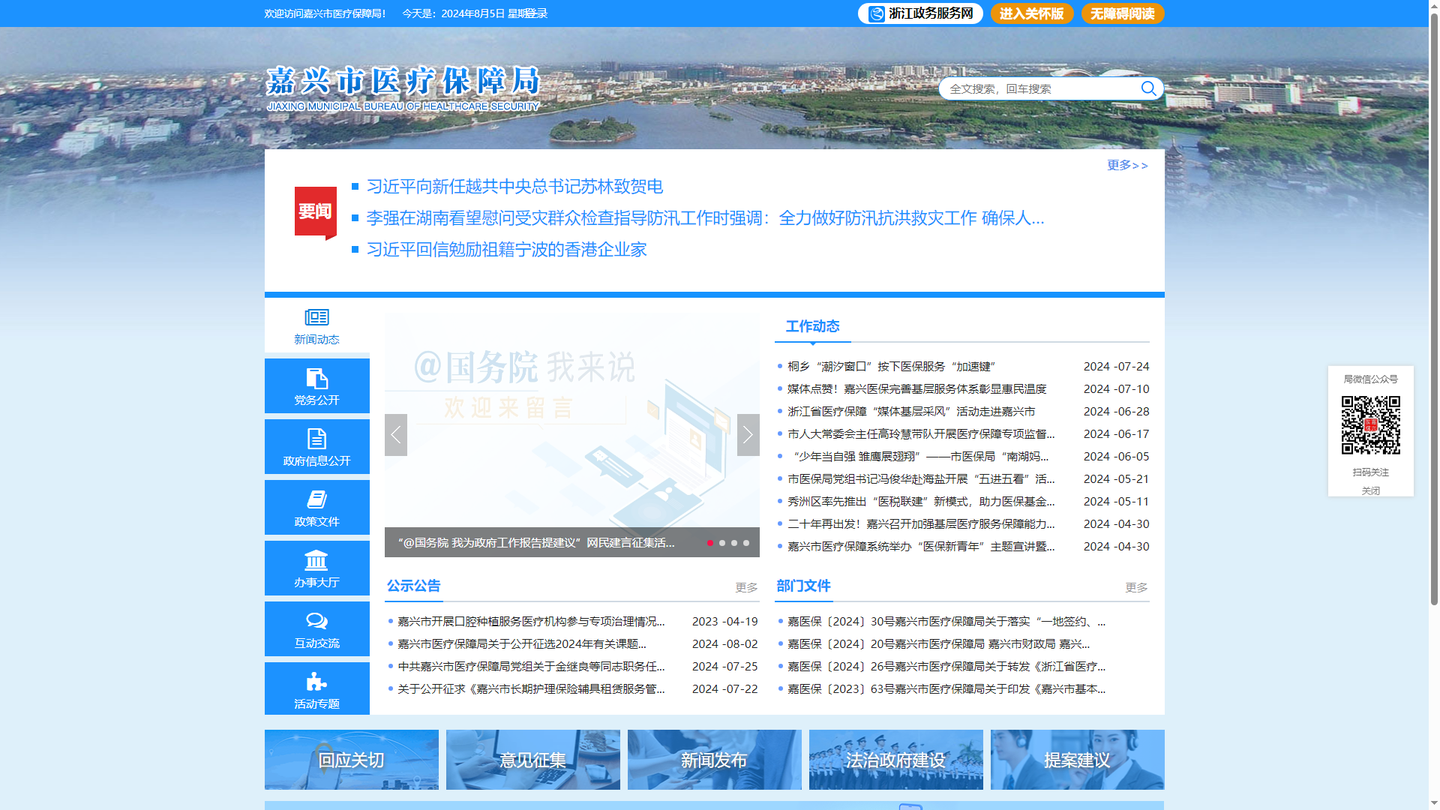
Task: Open the 提案建议 banner tile
Action: 1077,760
